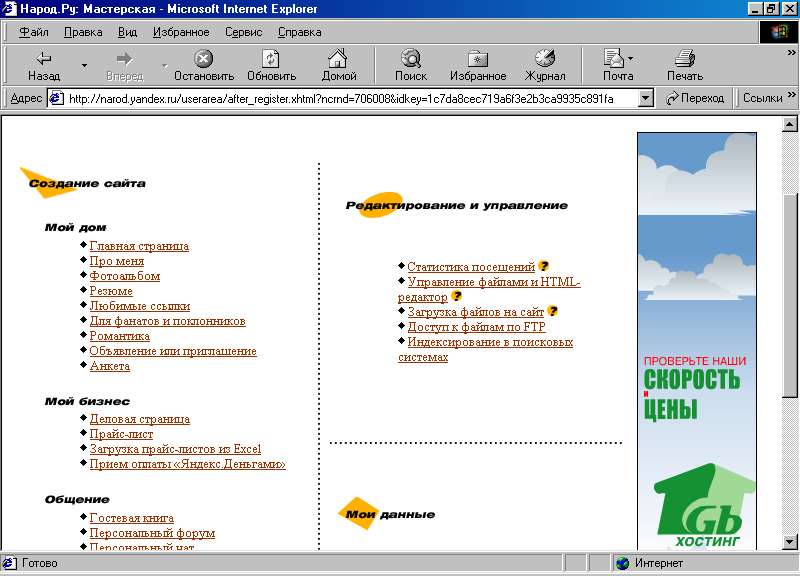This screenshot has width=800, height=576.
Task: Click the scrollbar down arrow
Action: pyautogui.click(x=789, y=542)
